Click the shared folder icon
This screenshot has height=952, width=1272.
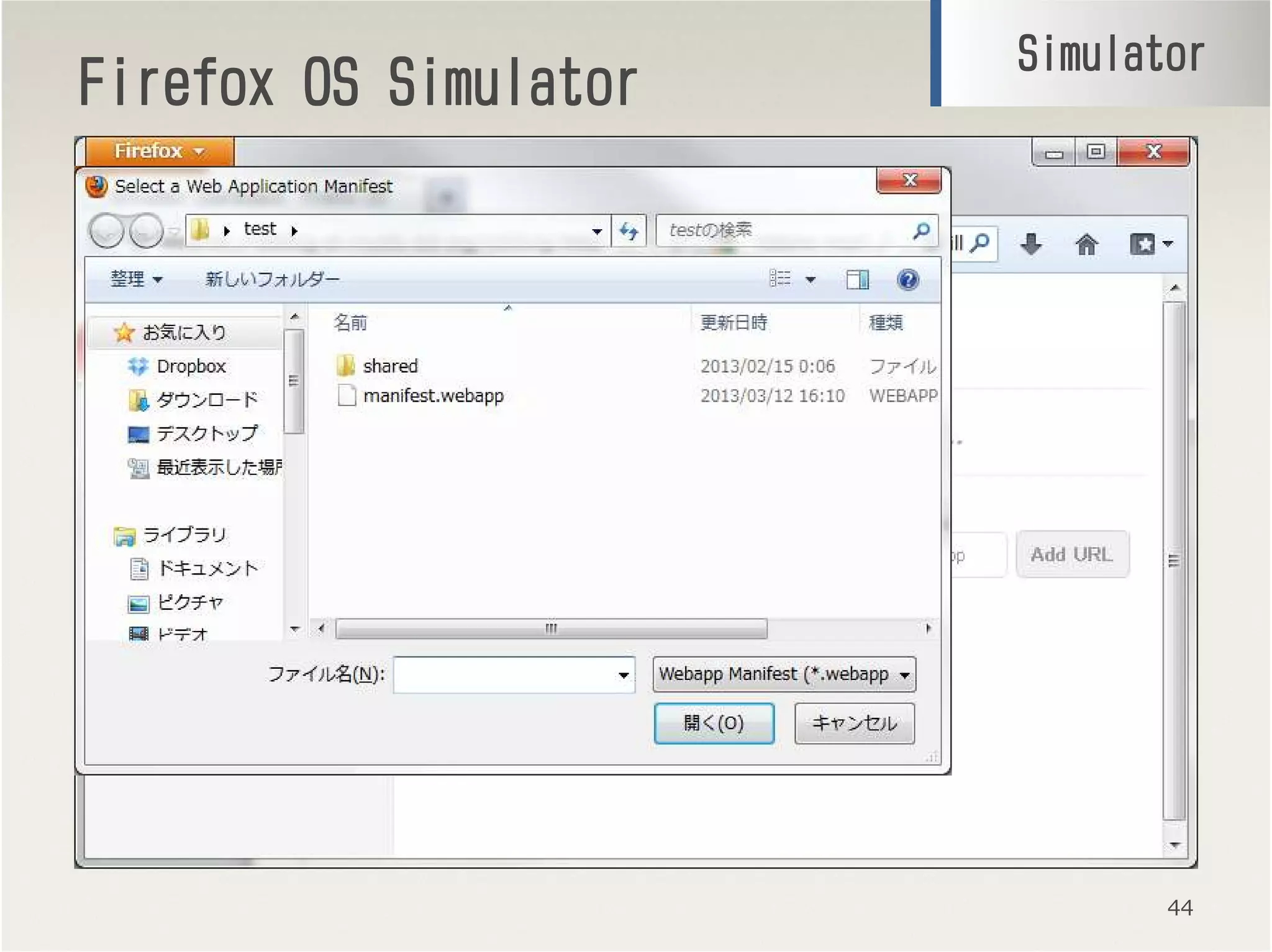click(345, 366)
